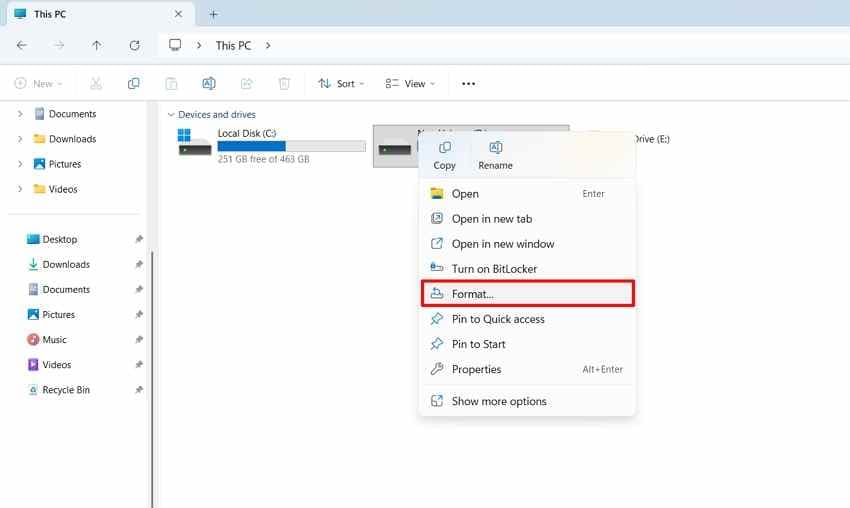This screenshot has width=850, height=508.
Task: Click the Share icon in toolbar
Action: [x=247, y=83]
